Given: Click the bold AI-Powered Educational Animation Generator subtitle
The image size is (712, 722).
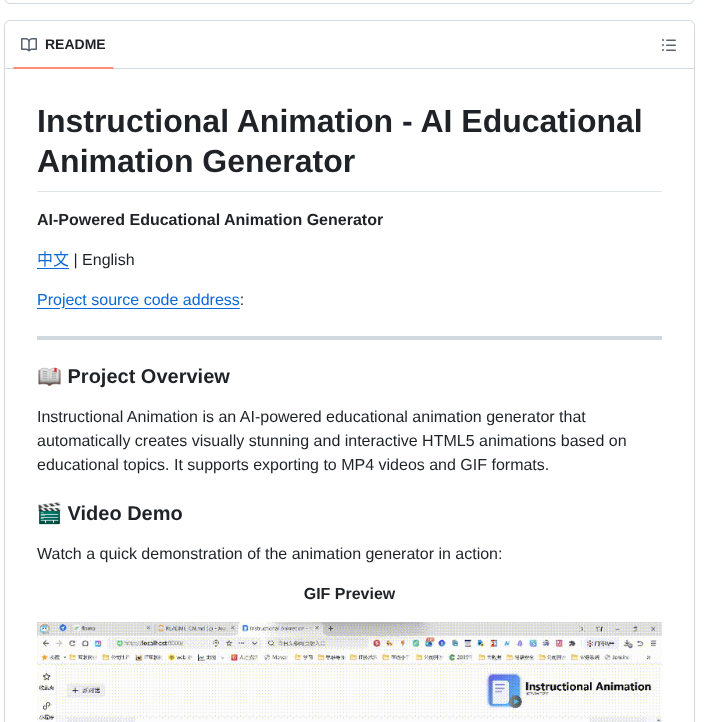Looking at the screenshot, I should 210,220.
